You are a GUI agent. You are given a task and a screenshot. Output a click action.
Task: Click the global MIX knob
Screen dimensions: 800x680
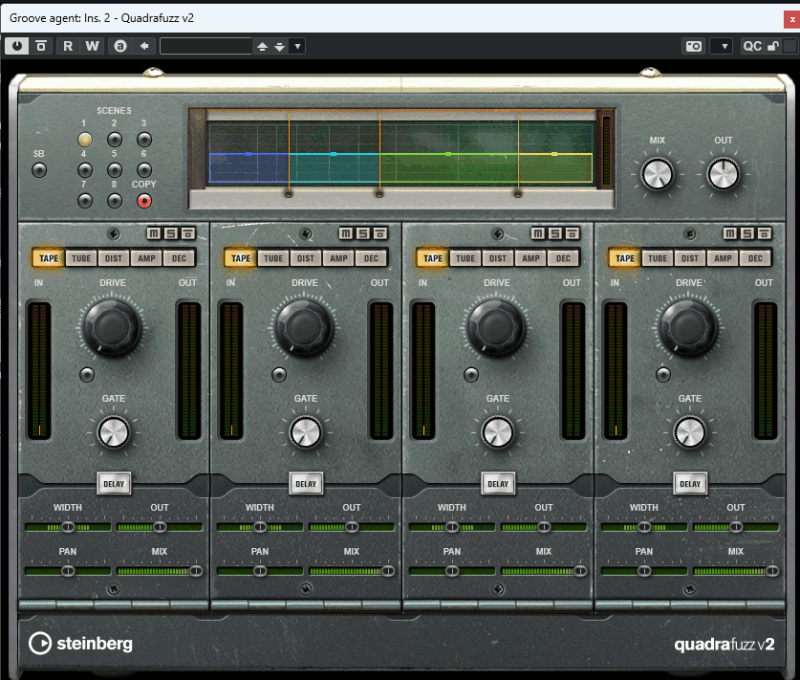[657, 174]
